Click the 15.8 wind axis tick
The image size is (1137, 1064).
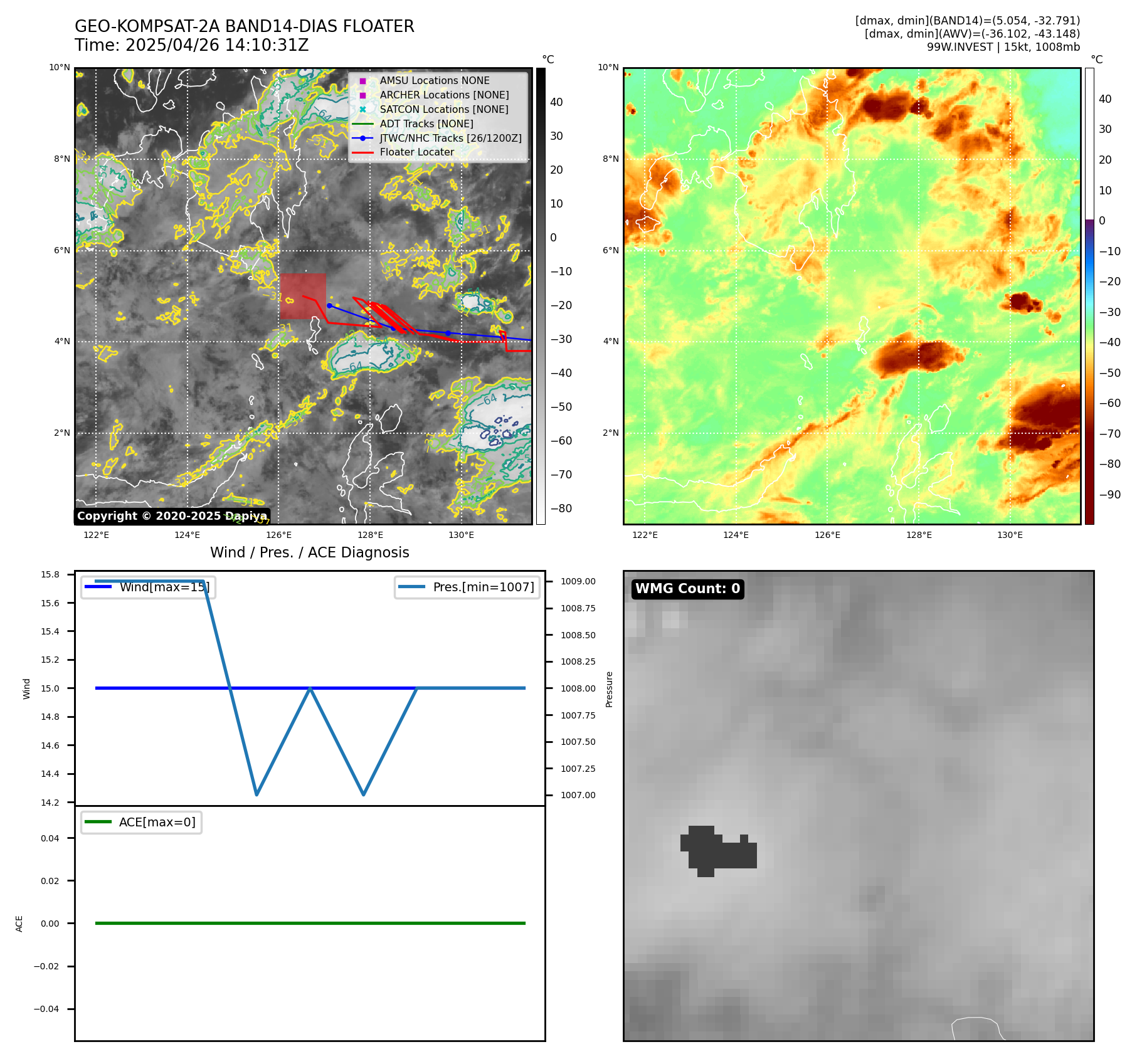(x=50, y=575)
